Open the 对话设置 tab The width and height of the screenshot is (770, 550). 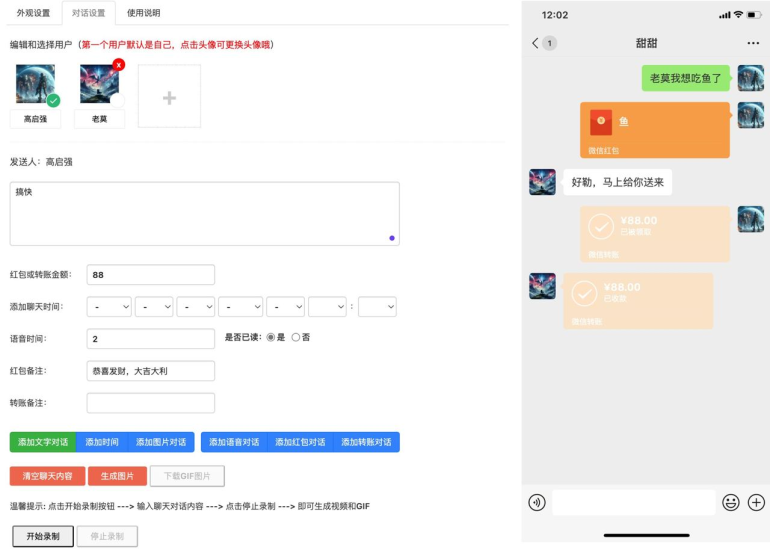coord(88,13)
